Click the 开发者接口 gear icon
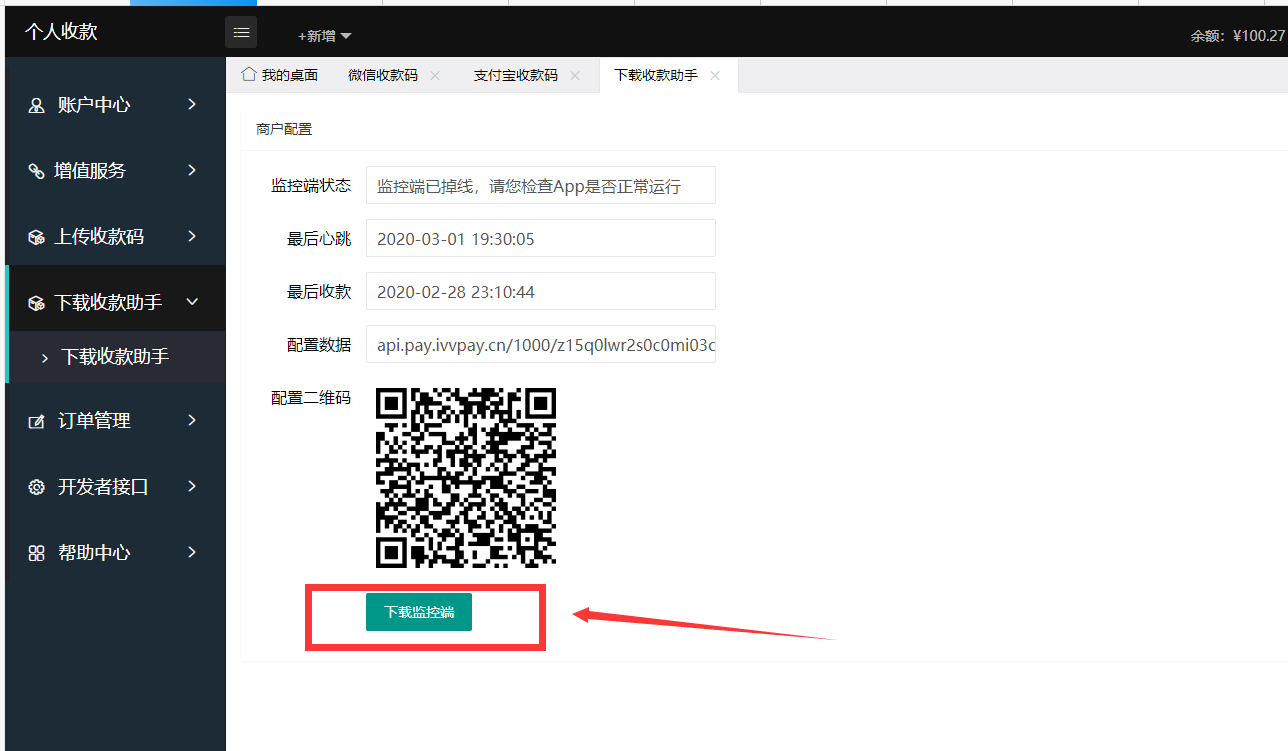1288x751 pixels. click(37, 487)
